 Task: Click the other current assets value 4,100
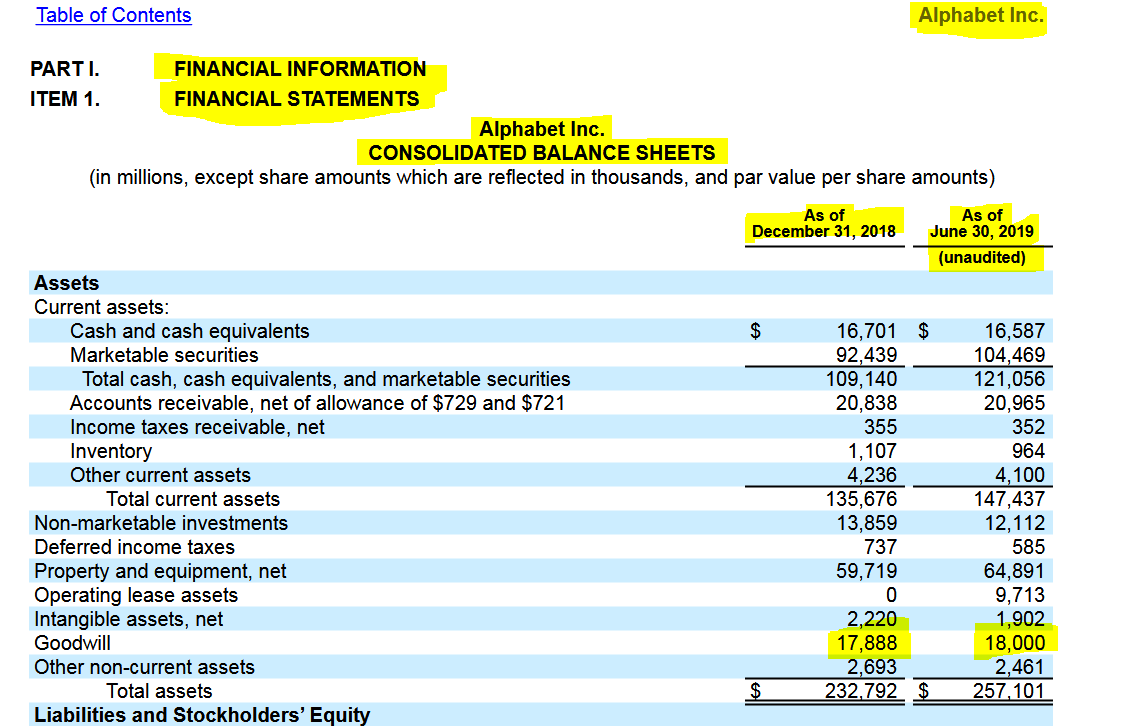(x=1020, y=475)
